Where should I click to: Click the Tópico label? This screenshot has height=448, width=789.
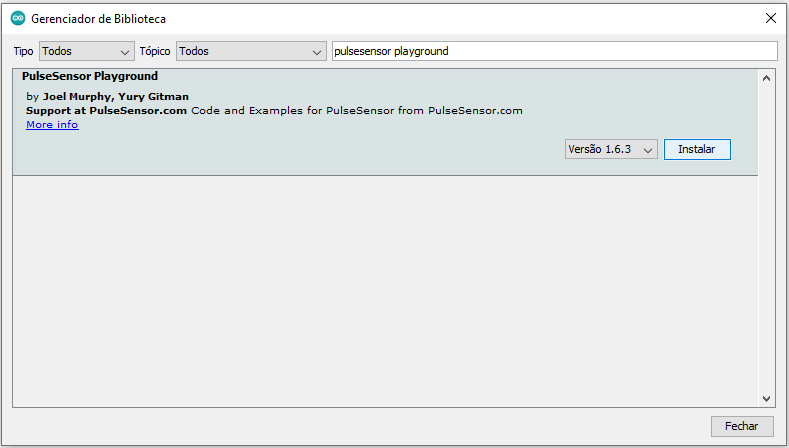pyautogui.click(x=155, y=51)
